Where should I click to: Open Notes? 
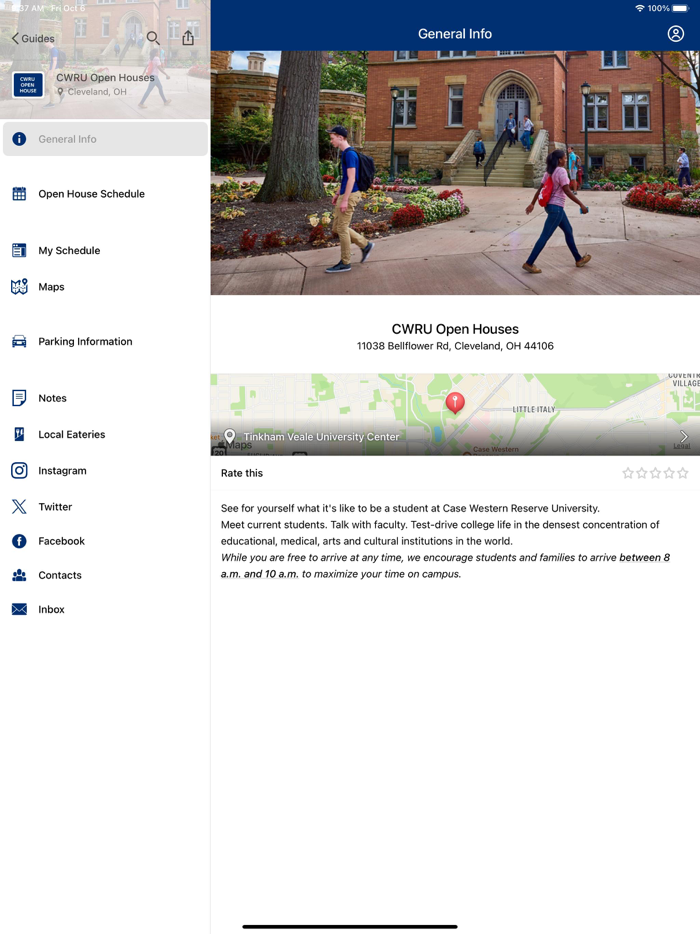105,398
